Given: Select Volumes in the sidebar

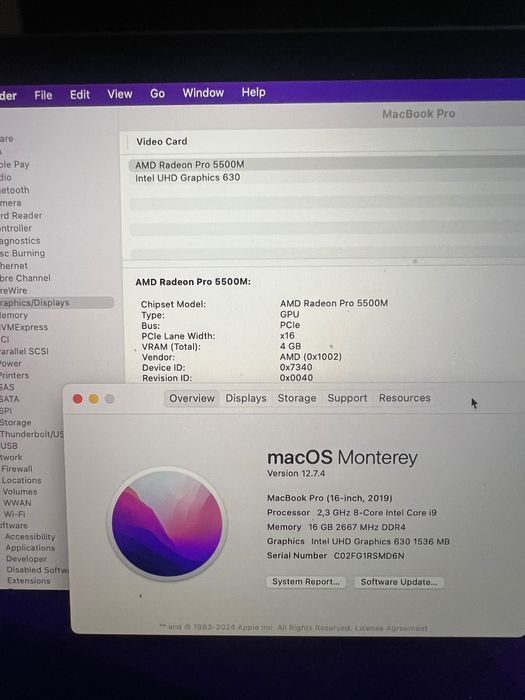Looking at the screenshot, I should pos(20,492).
